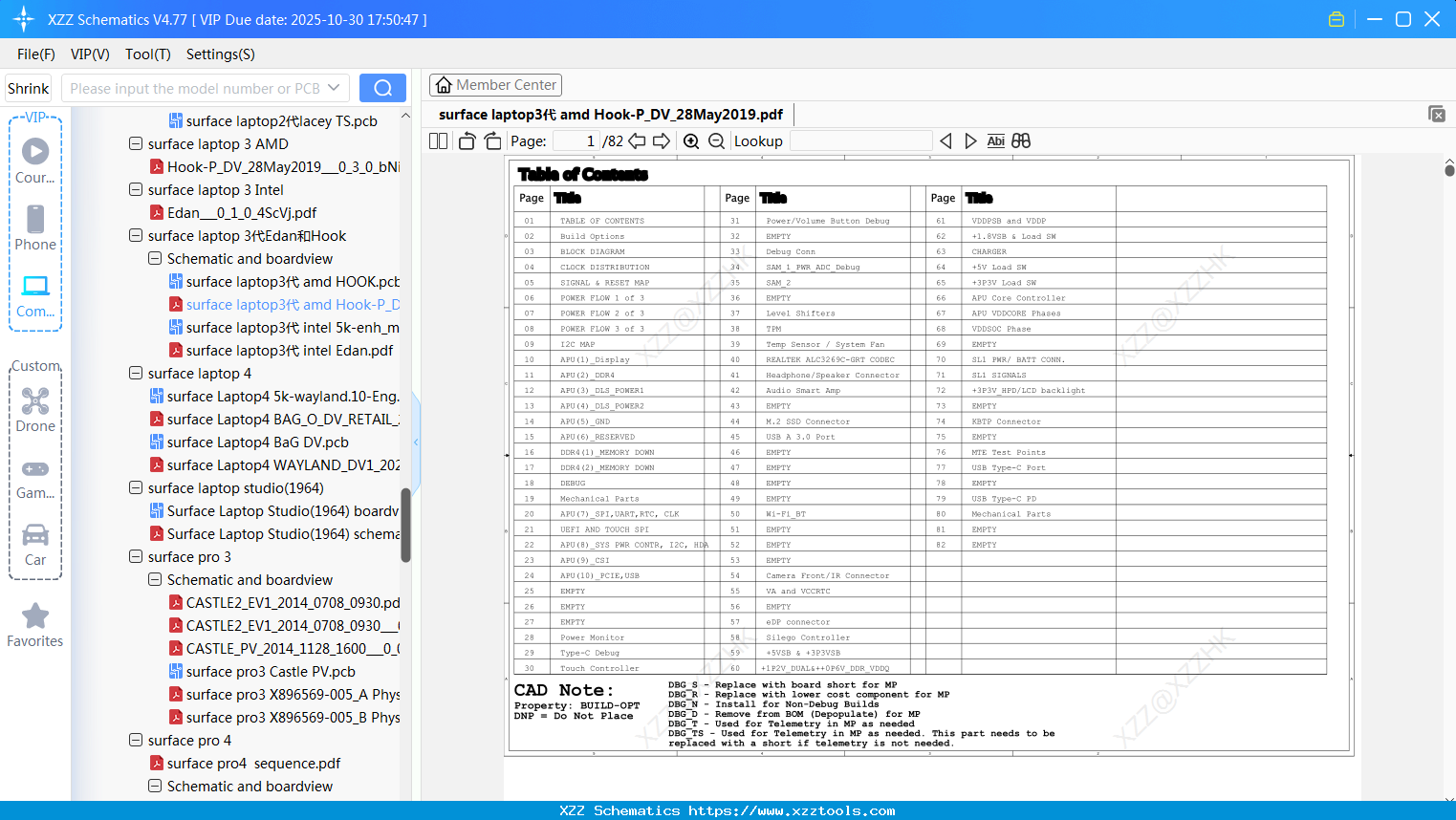1456x820 pixels.
Task: Collapse surface laptop 3代Edan和Hook node
Action: [x=136, y=235]
